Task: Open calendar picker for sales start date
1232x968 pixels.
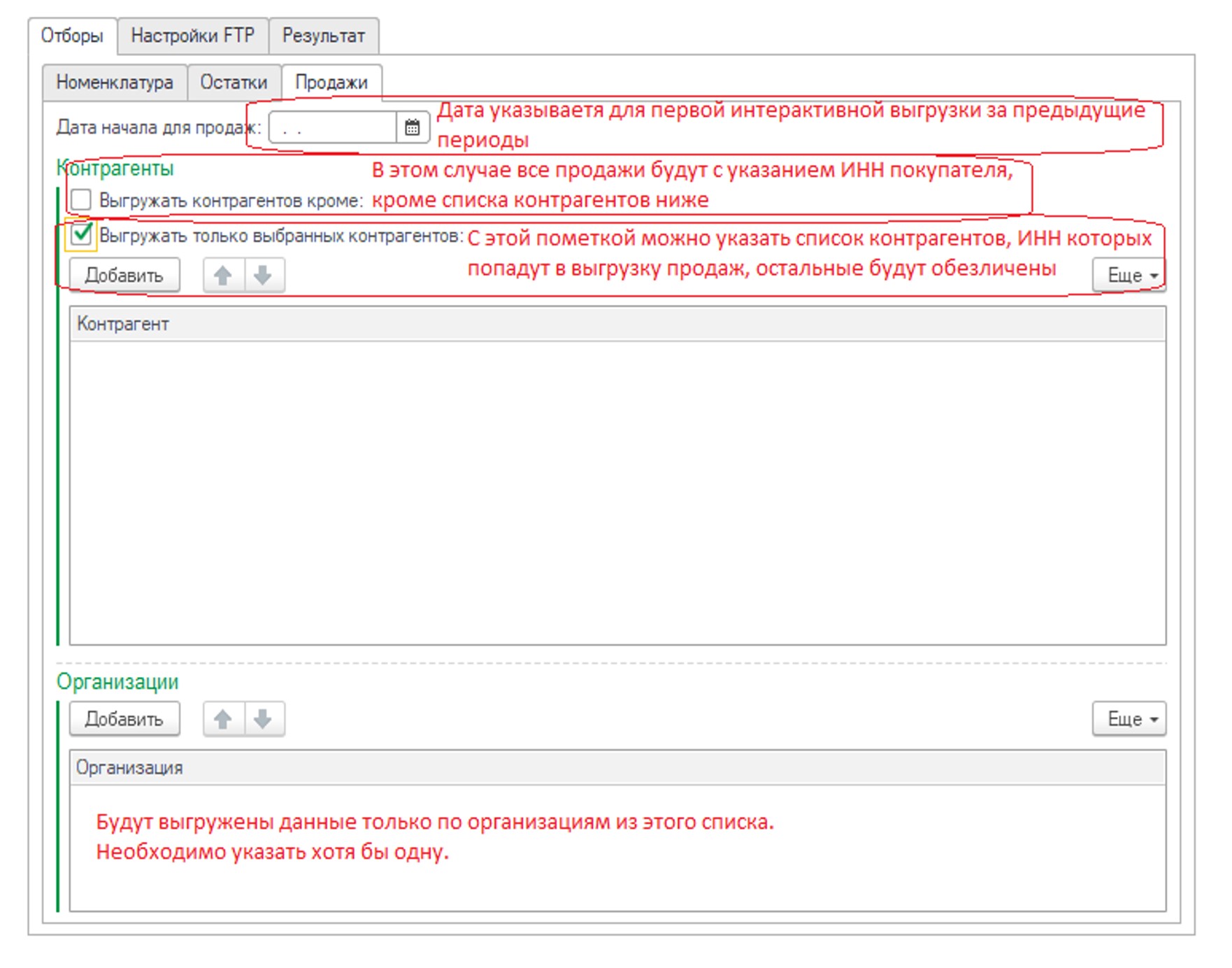Action: pos(412,128)
